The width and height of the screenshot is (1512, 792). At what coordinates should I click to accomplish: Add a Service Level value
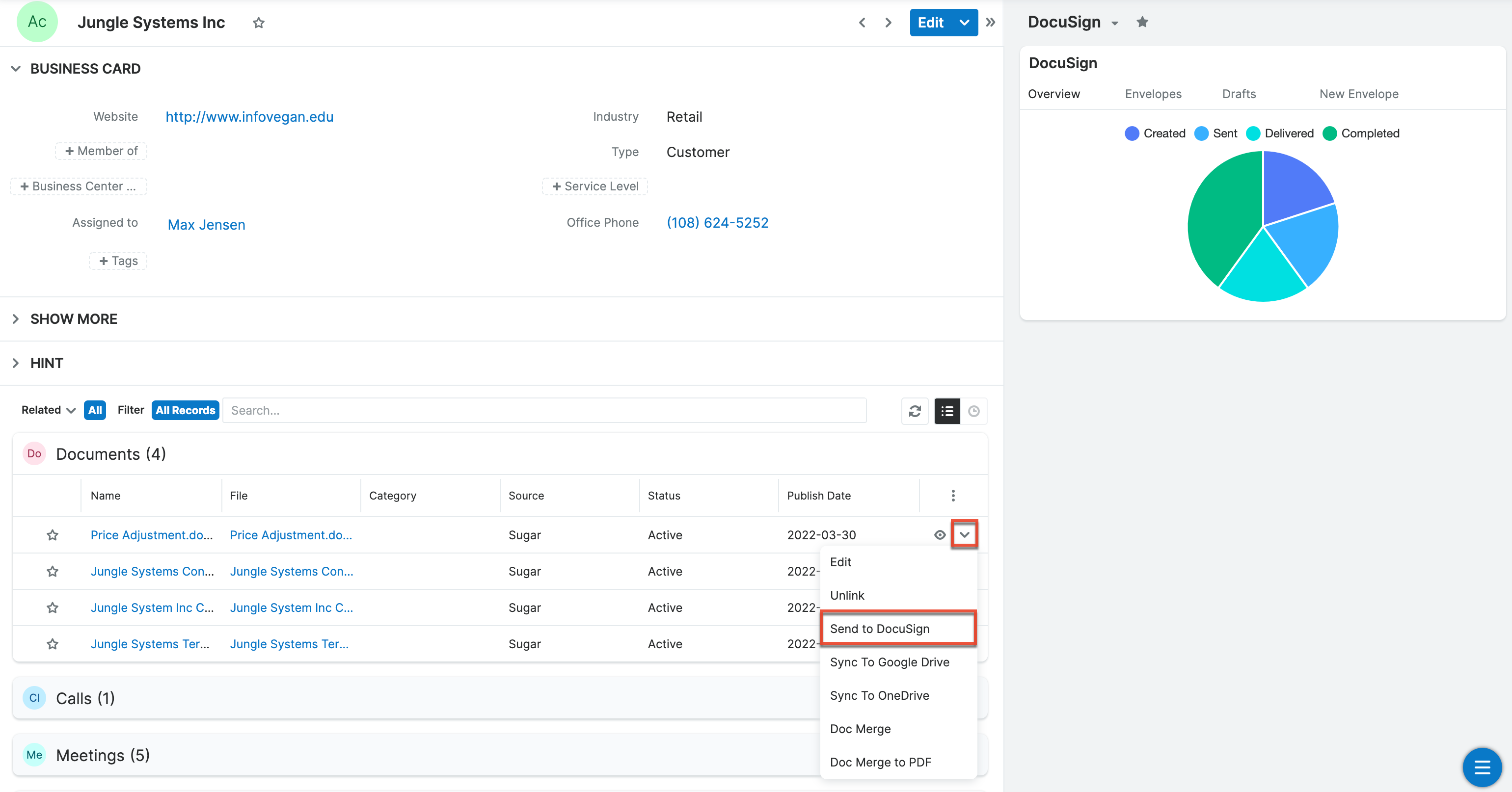[x=594, y=186]
